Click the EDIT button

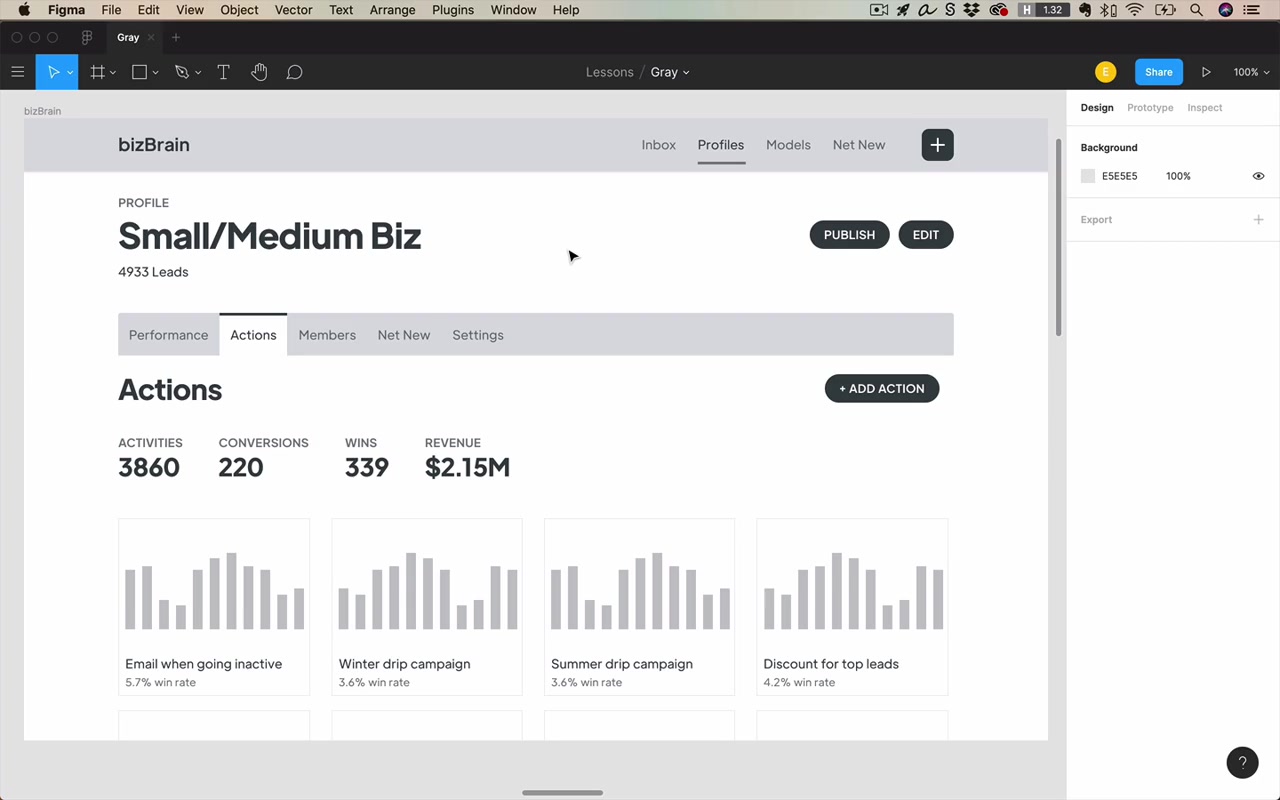(926, 235)
